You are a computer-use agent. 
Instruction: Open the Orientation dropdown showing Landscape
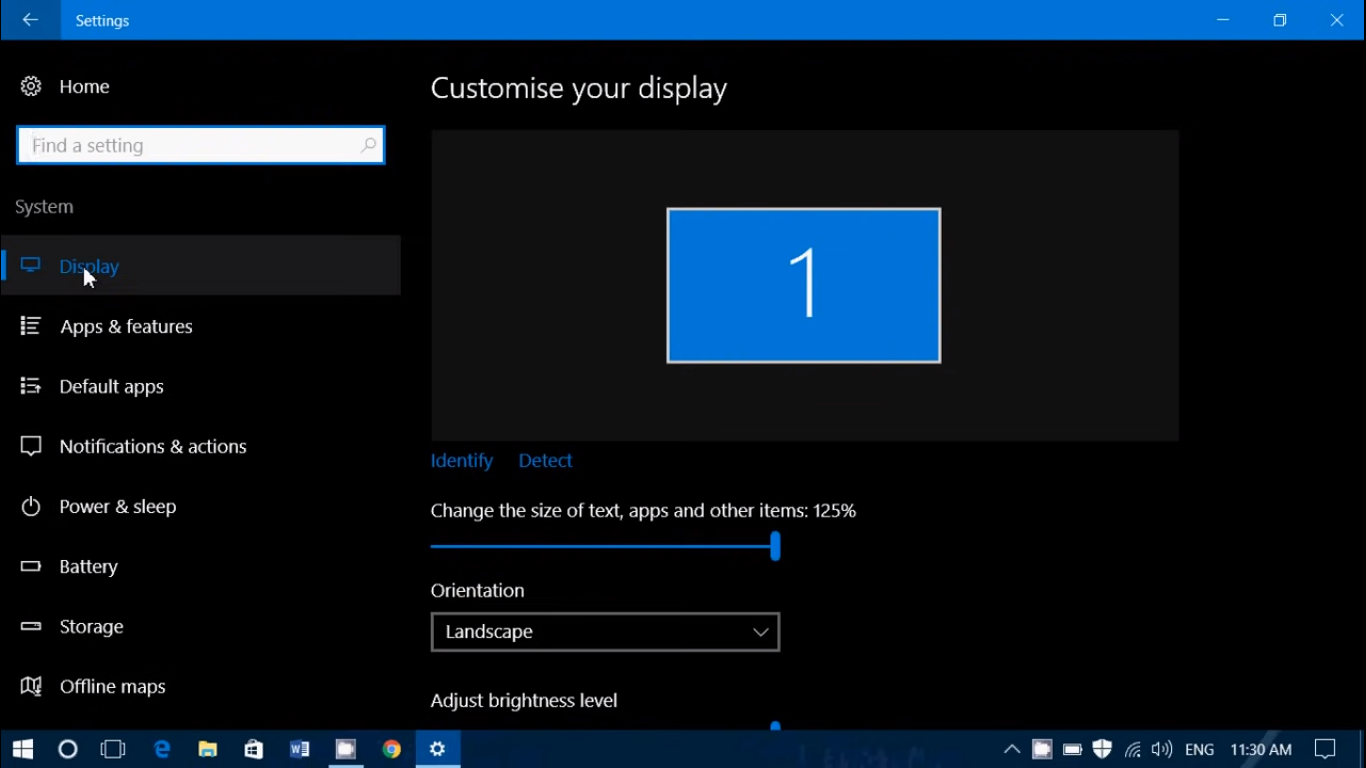coord(605,632)
